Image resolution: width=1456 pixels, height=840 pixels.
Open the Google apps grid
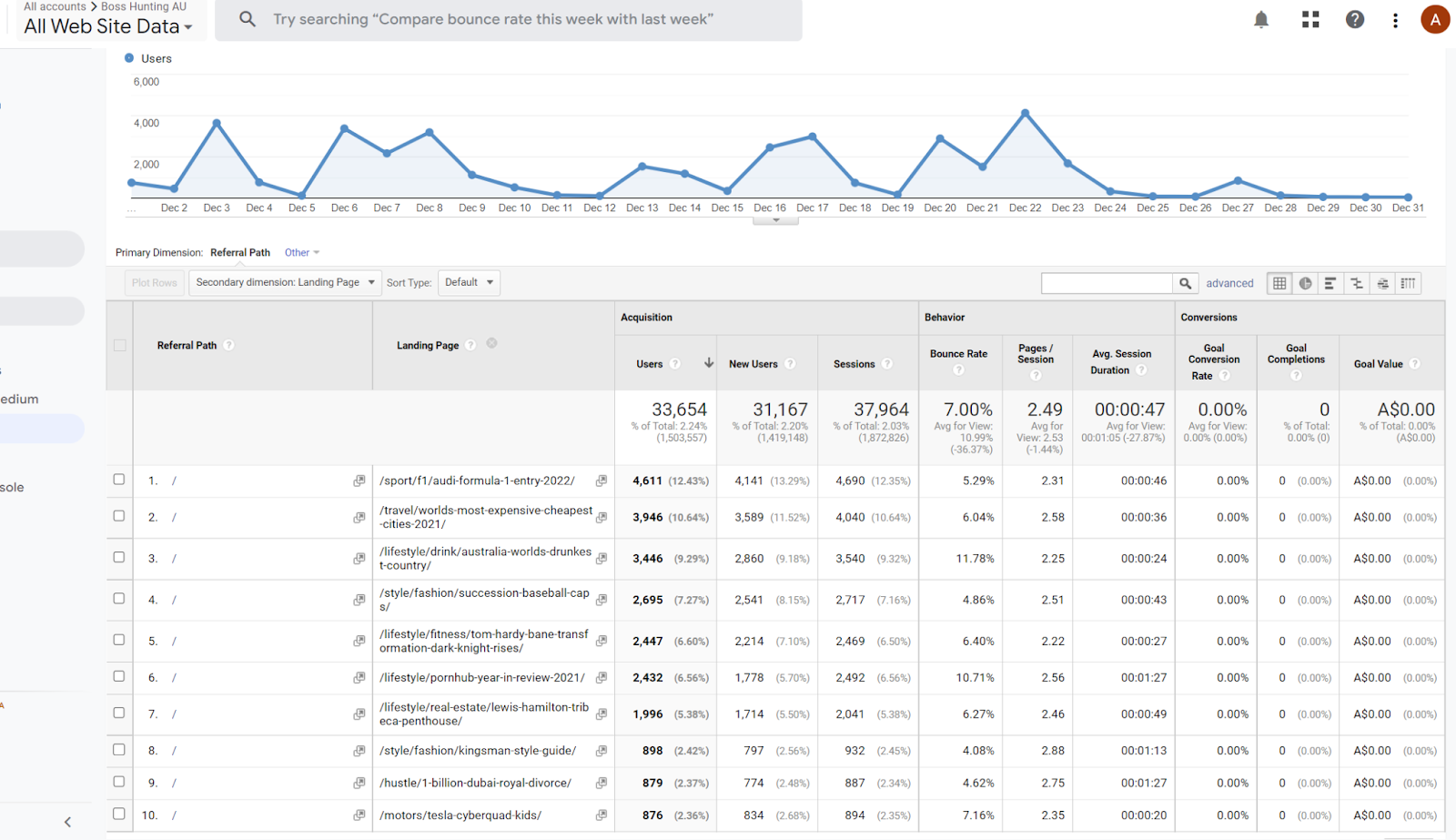[x=1310, y=19]
